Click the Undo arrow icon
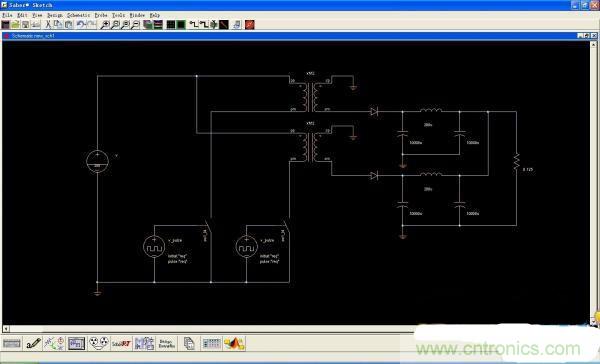Viewport: 600px width, 364px height. click(x=80, y=25)
